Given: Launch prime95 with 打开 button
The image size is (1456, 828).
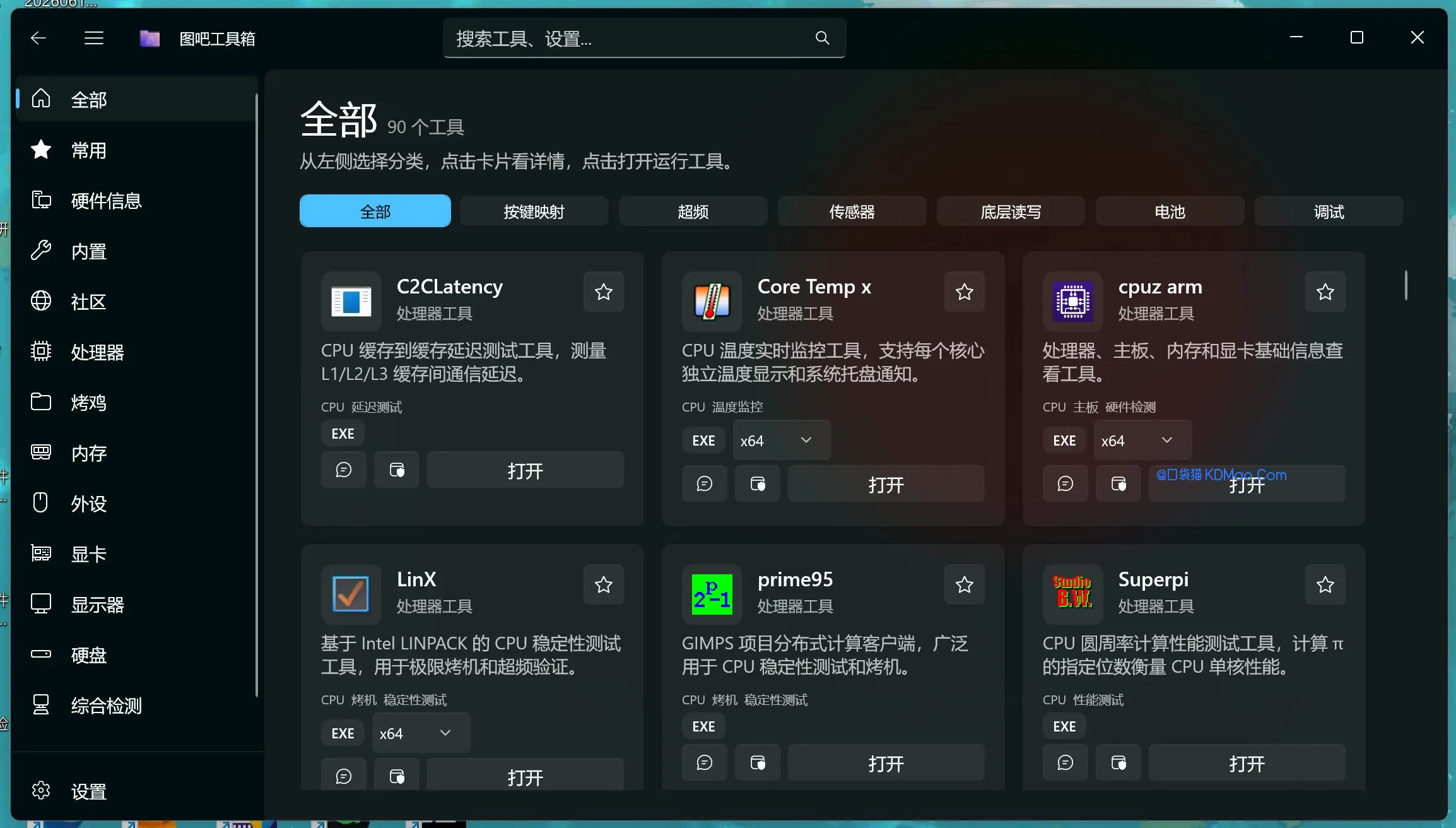Looking at the screenshot, I should tap(886, 762).
